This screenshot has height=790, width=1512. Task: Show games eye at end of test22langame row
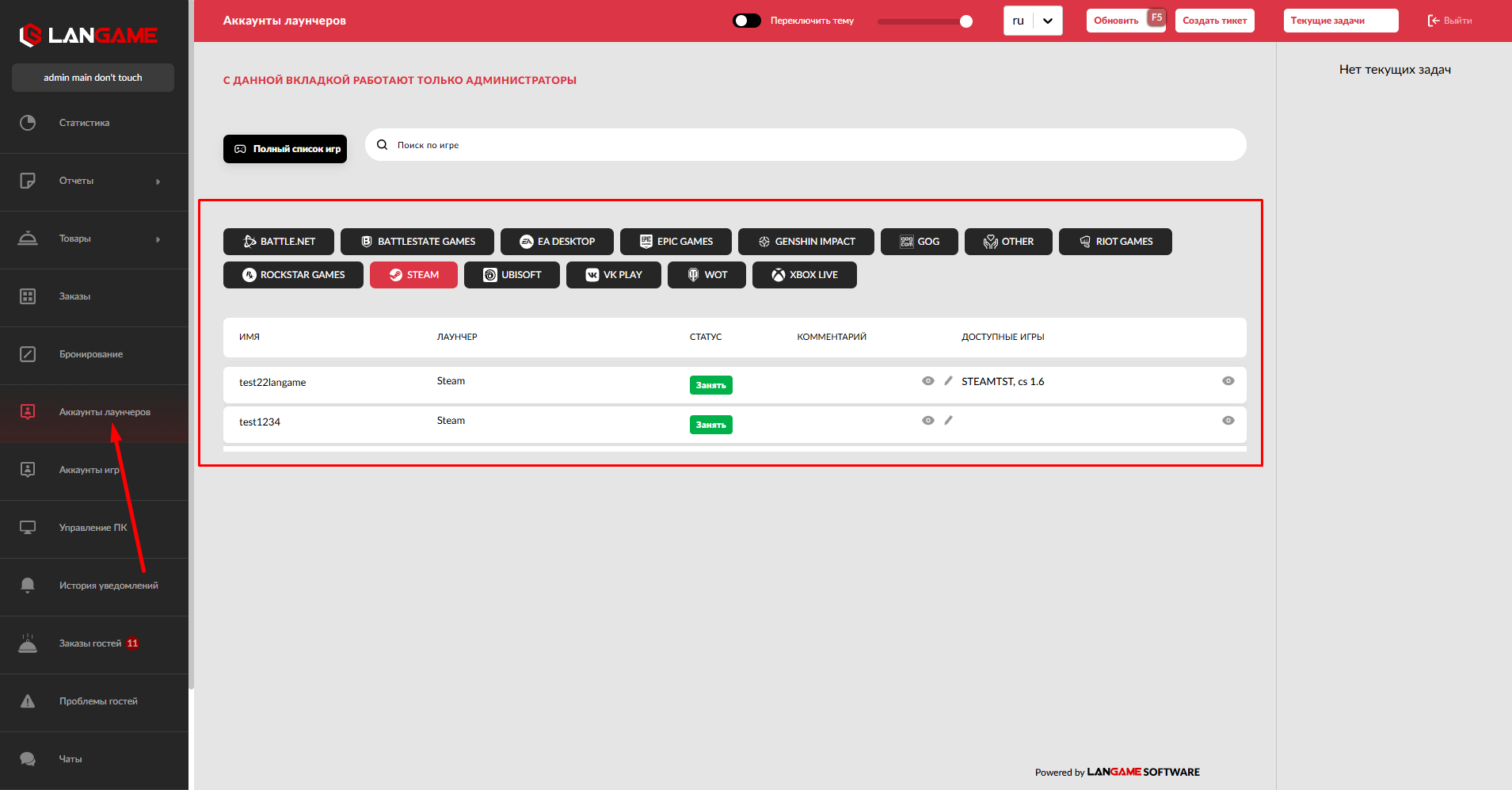click(x=1228, y=381)
